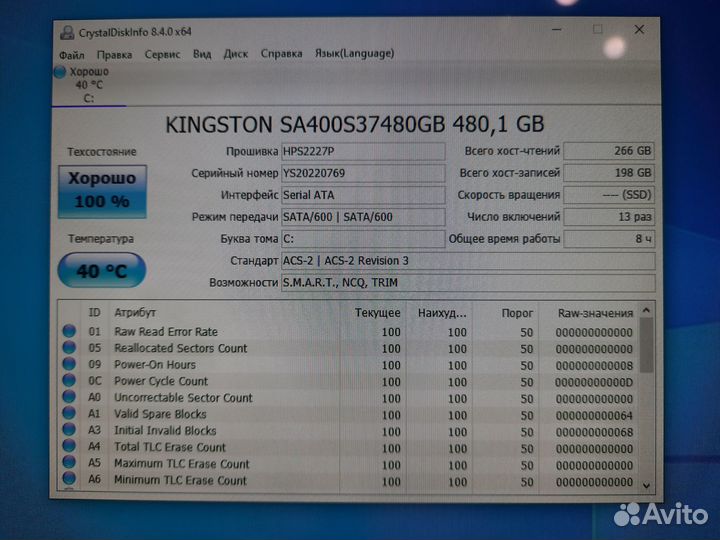
Task: Click status circle for Valid Spare Blocks
Action: [x=69, y=413]
